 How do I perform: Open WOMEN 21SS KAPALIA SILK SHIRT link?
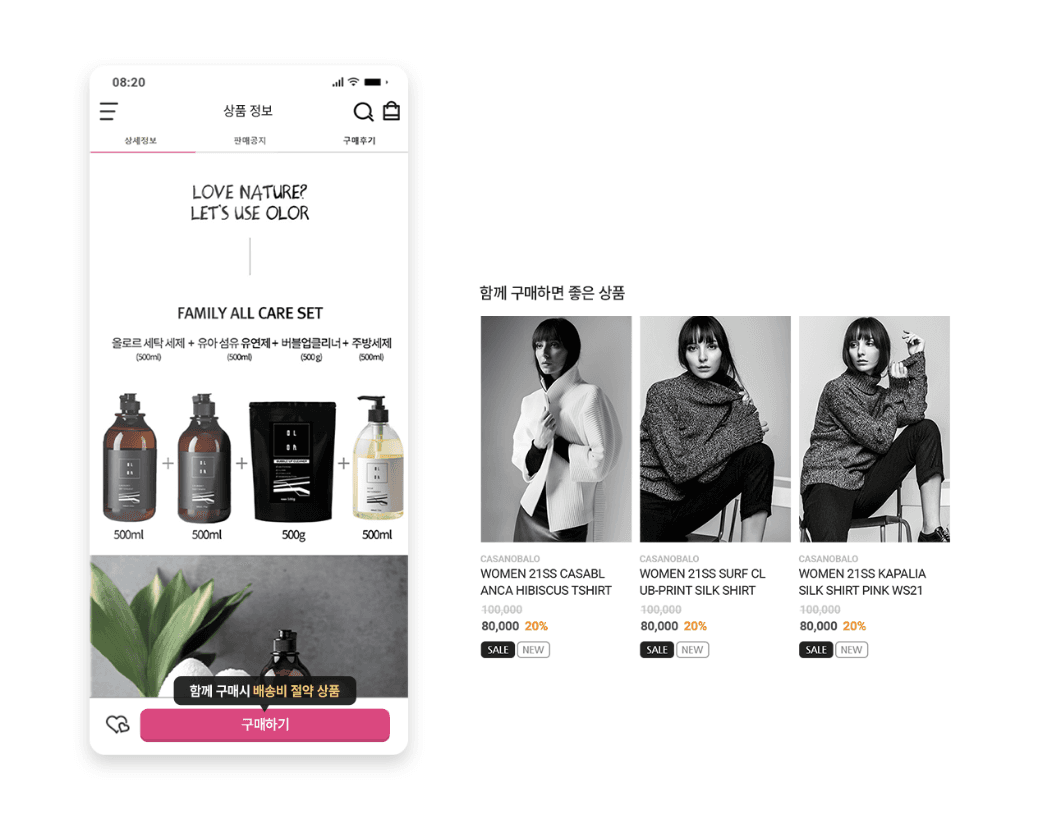coord(862,582)
